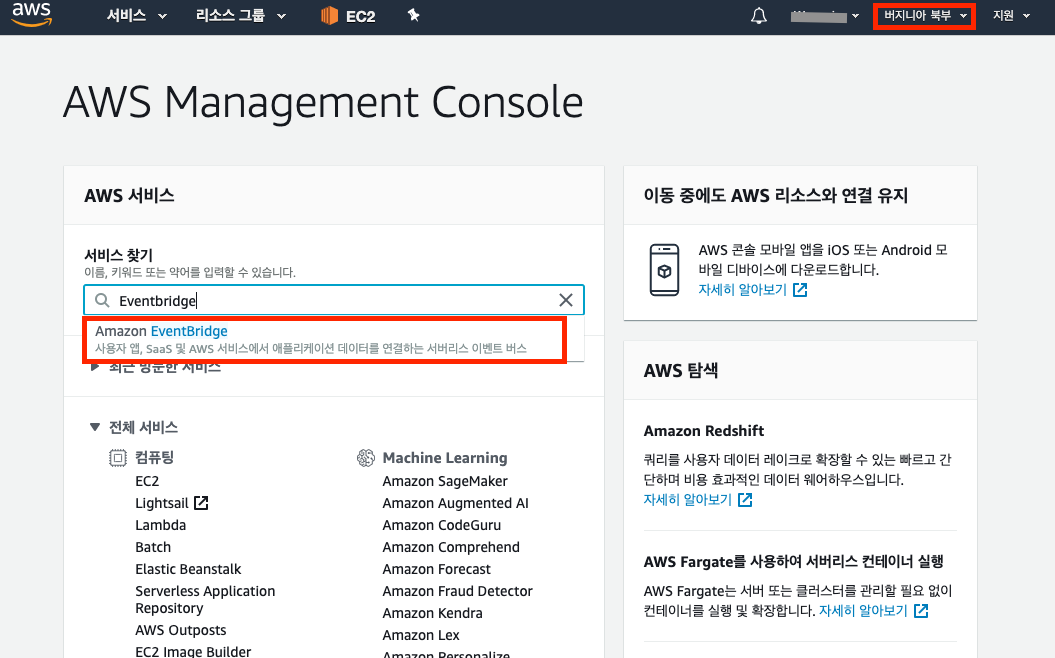Click AWS Fargate serverless container heading

point(793,561)
